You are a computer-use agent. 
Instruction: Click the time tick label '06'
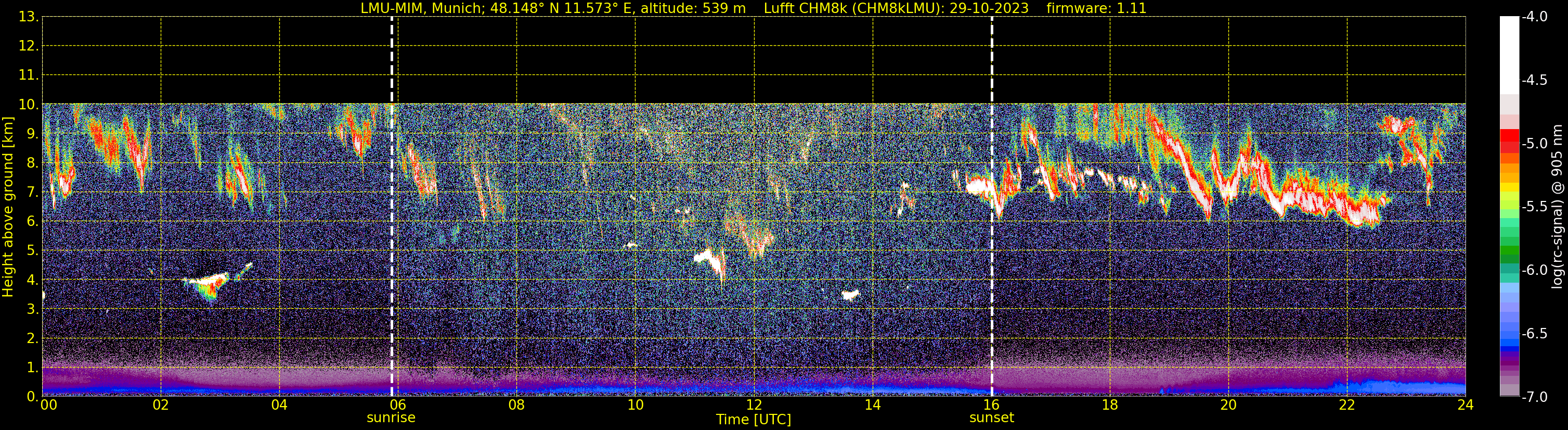click(x=398, y=405)
